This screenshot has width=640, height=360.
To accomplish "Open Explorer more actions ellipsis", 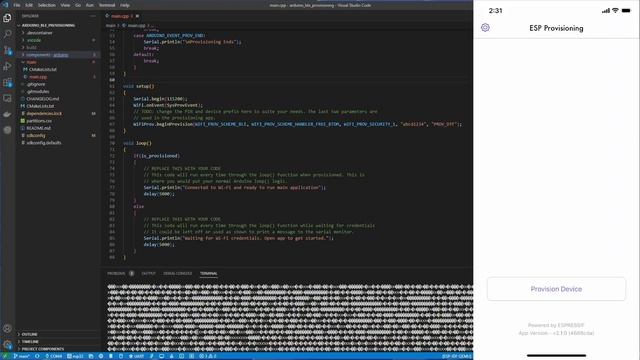I will (x=93, y=16).
